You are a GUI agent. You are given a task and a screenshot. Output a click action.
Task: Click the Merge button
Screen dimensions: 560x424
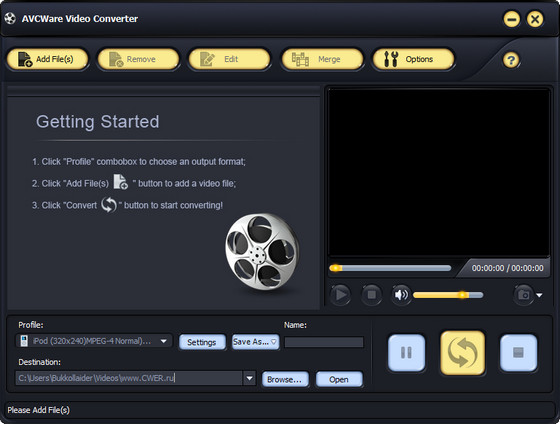(322, 59)
